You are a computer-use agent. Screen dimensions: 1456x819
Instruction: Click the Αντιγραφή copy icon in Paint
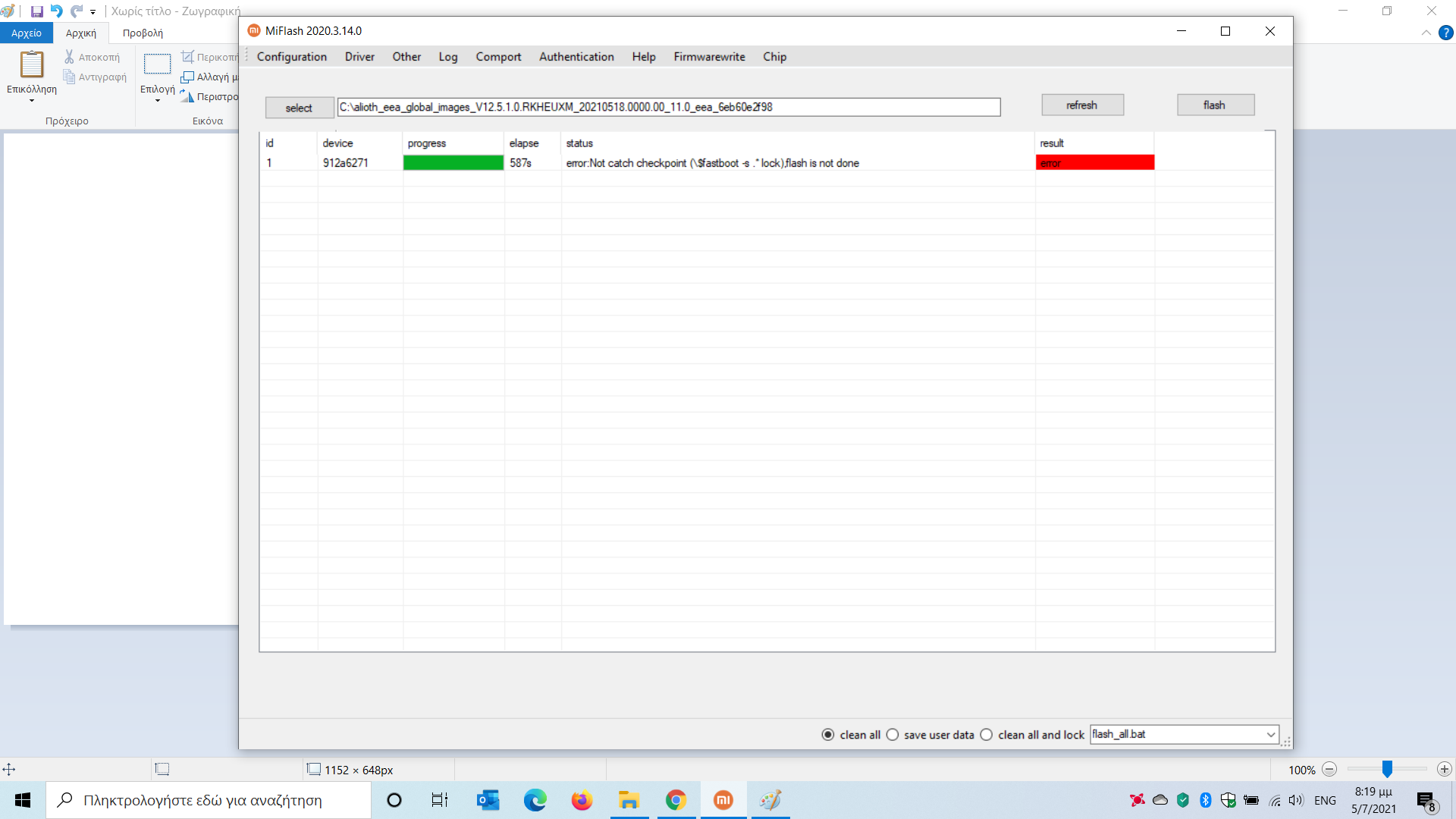tap(69, 77)
